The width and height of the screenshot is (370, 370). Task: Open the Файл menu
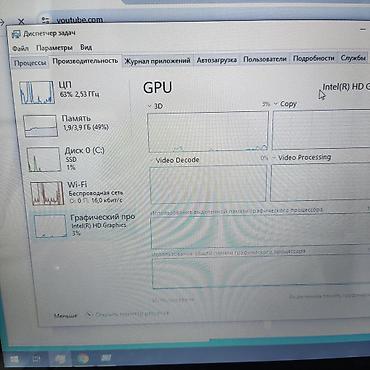click(20, 48)
